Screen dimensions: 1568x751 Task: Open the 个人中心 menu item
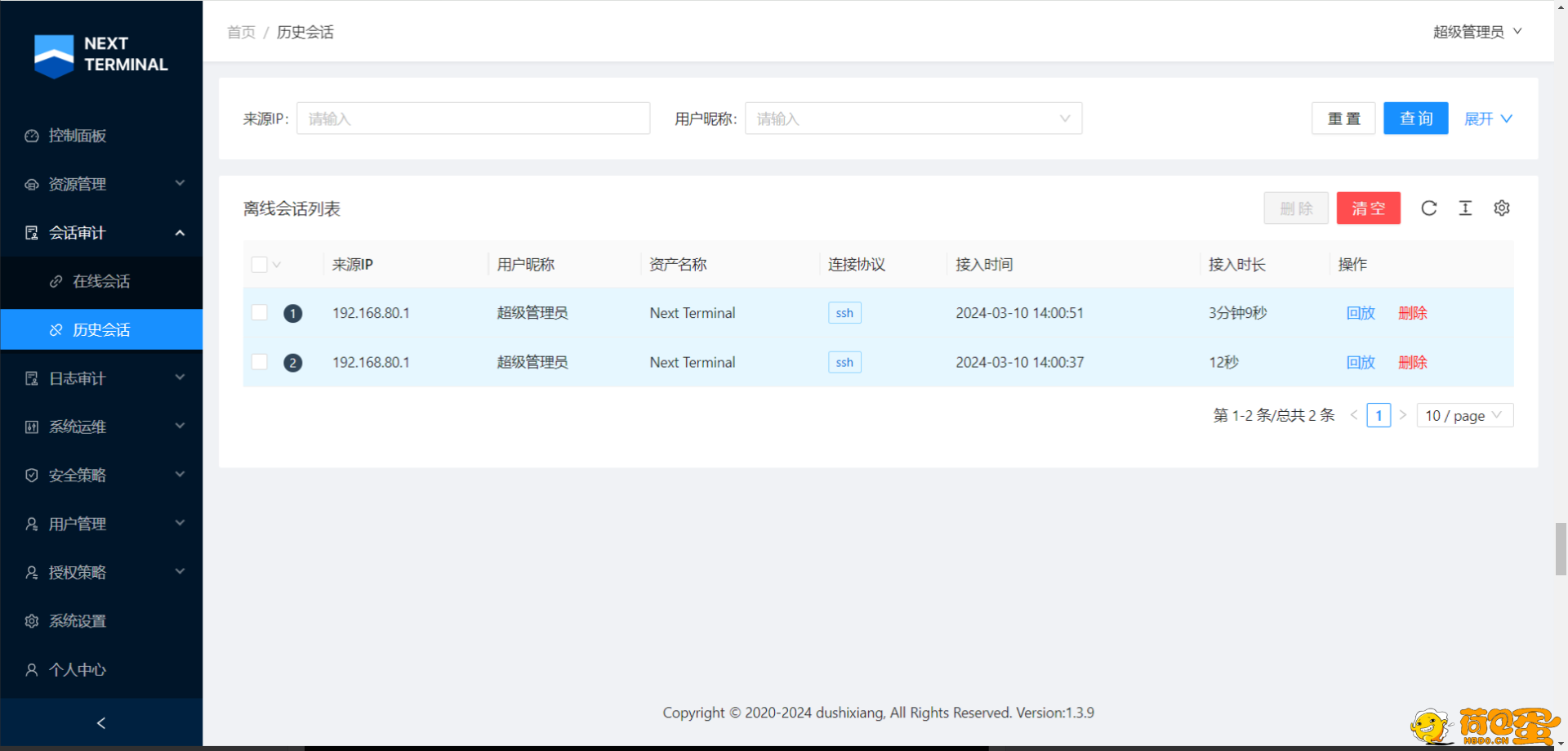(x=101, y=670)
